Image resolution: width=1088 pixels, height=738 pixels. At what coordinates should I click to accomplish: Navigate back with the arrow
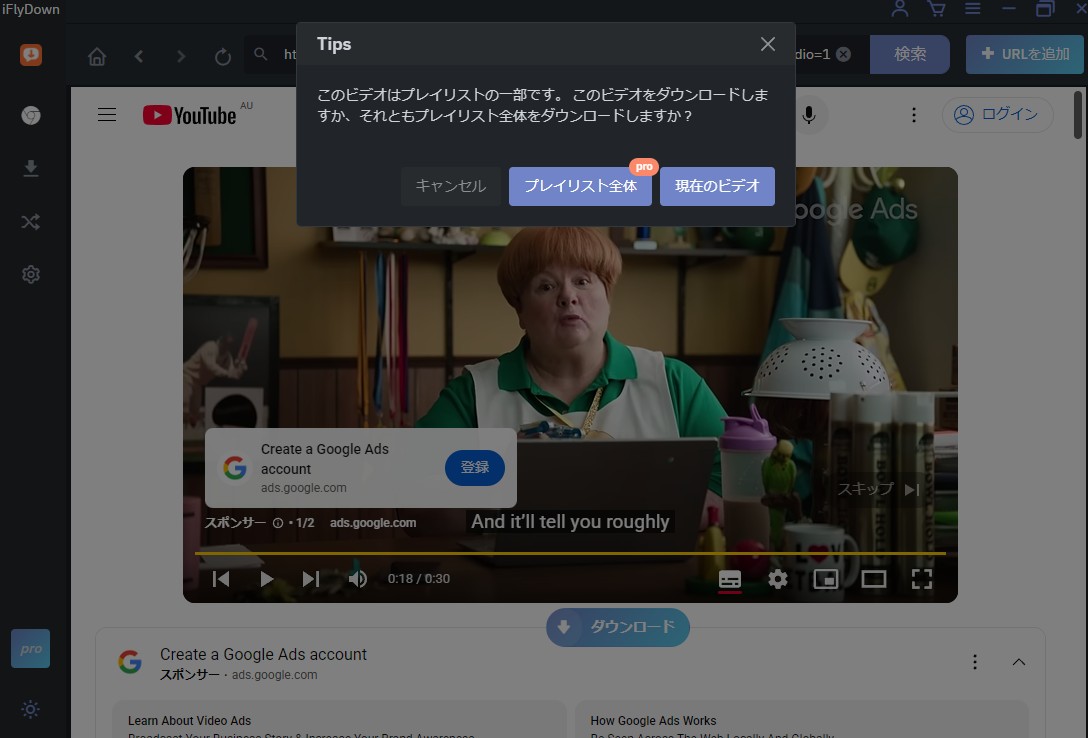pos(139,56)
